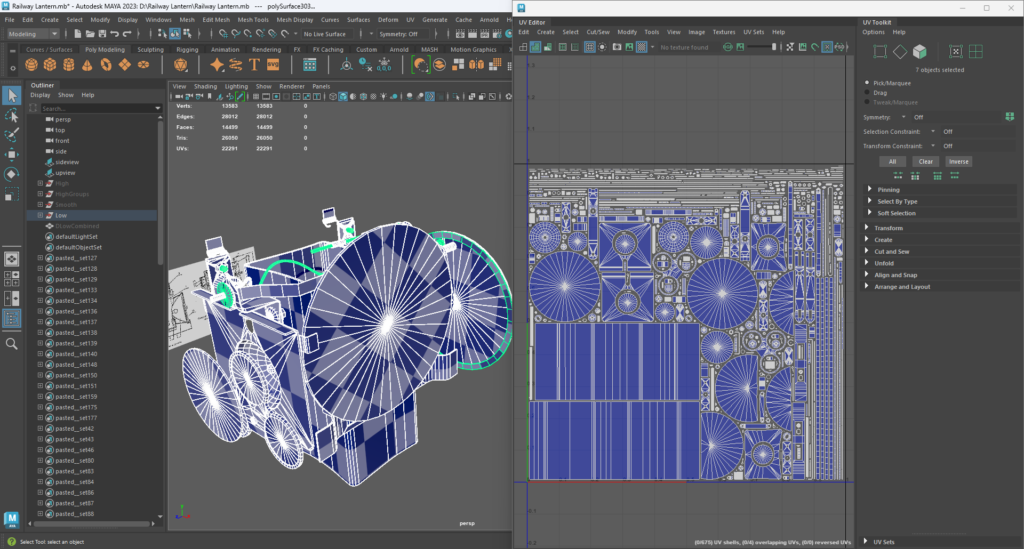
Task: Open the Modeling workspace dropdown
Action: point(34,33)
